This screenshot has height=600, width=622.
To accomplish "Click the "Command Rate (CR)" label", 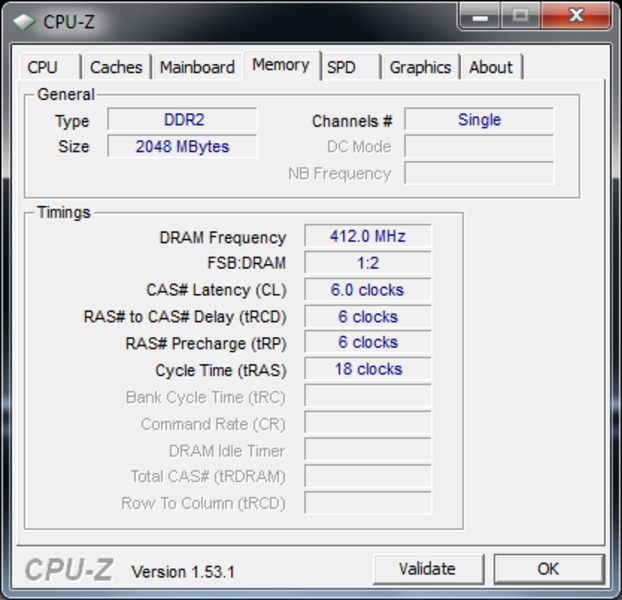I will (x=213, y=424).
